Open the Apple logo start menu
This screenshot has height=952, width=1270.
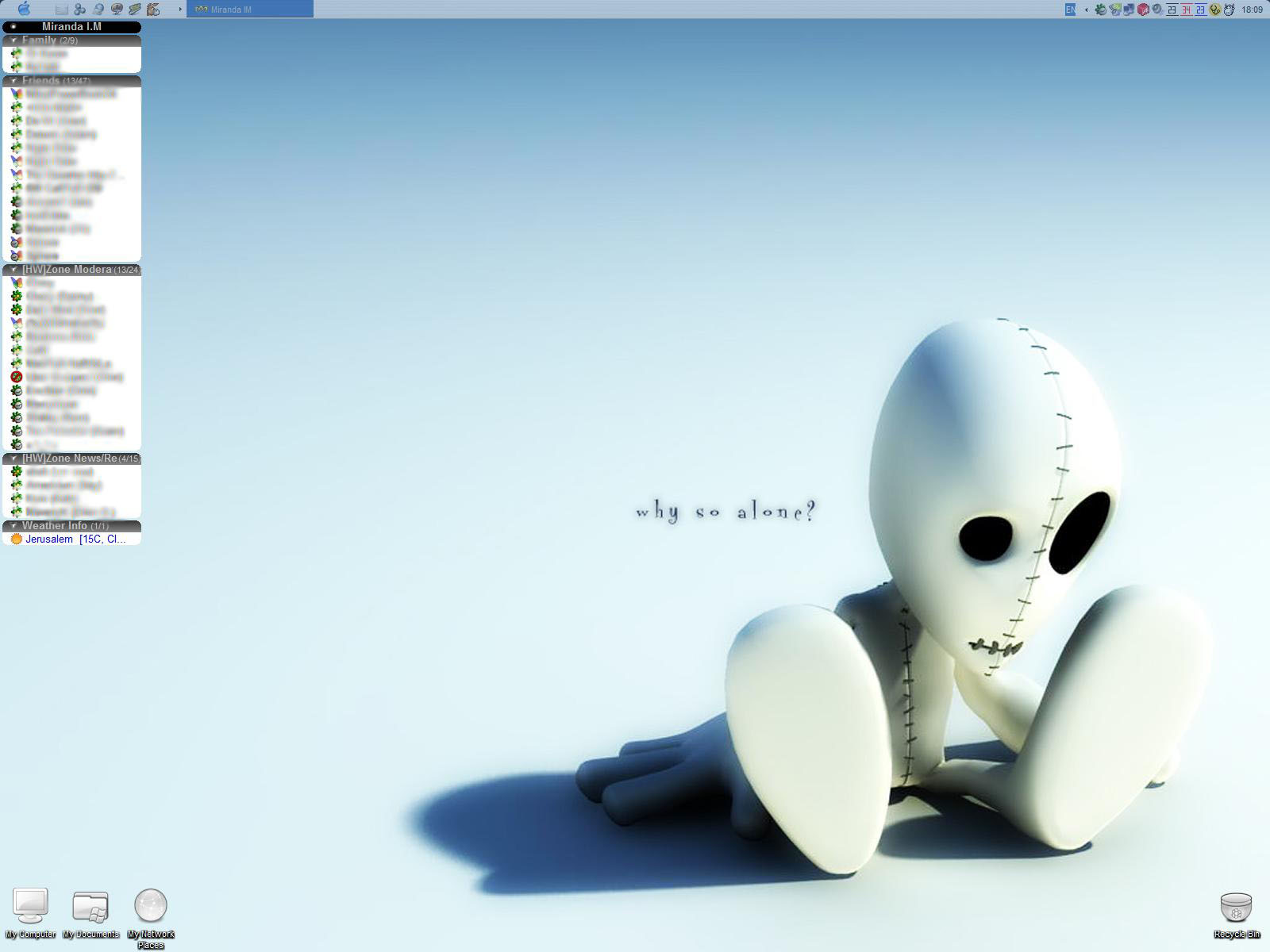coord(24,9)
